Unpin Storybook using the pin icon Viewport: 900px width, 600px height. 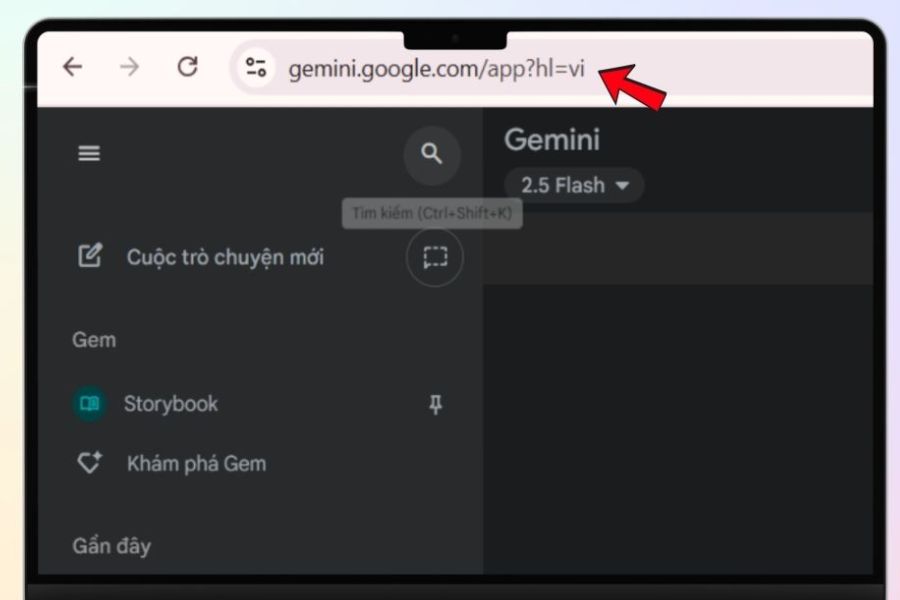(x=435, y=404)
